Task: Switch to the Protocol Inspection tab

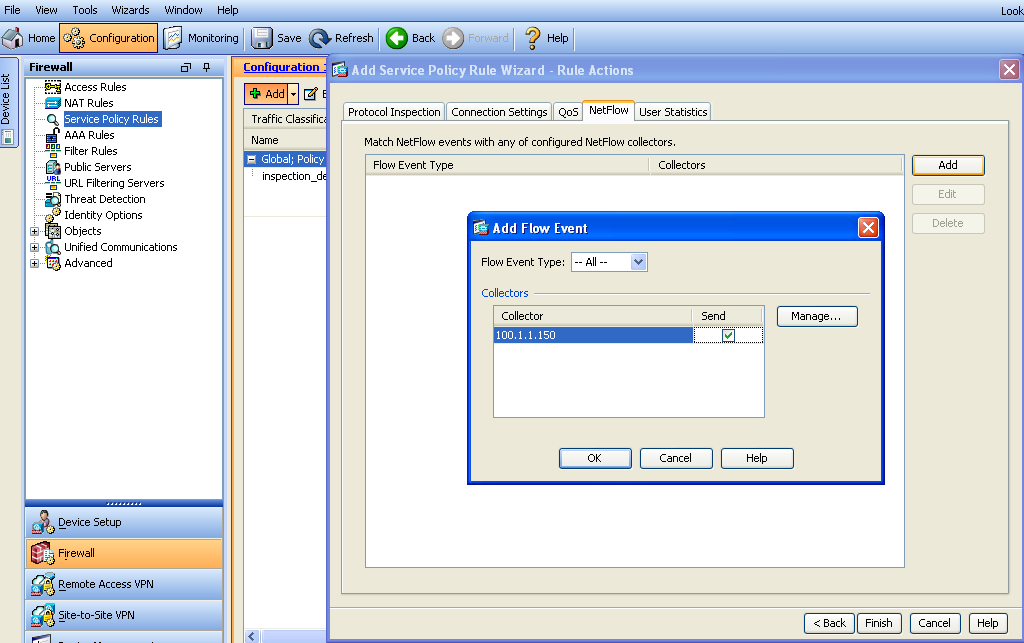Action: (x=394, y=112)
